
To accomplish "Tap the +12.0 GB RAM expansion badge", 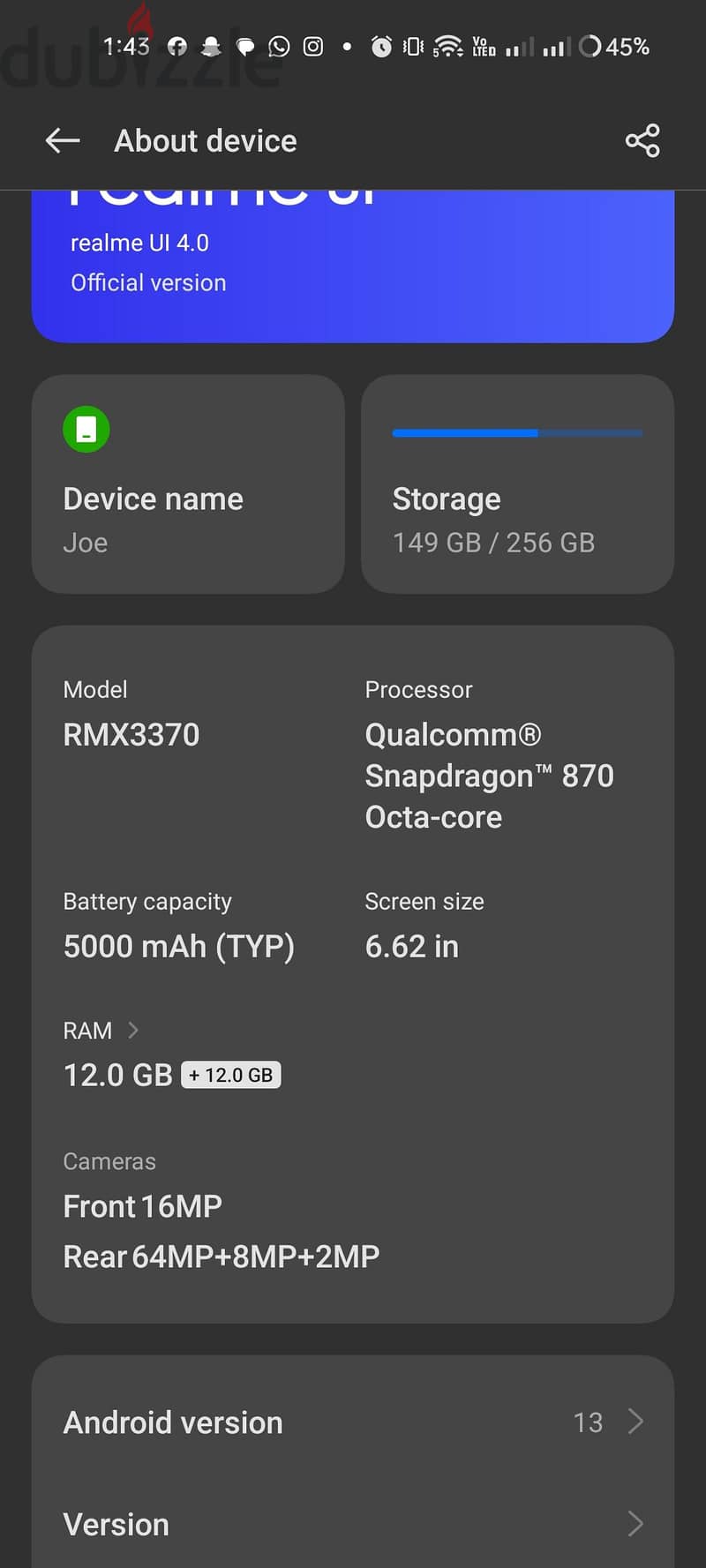I will [231, 1075].
